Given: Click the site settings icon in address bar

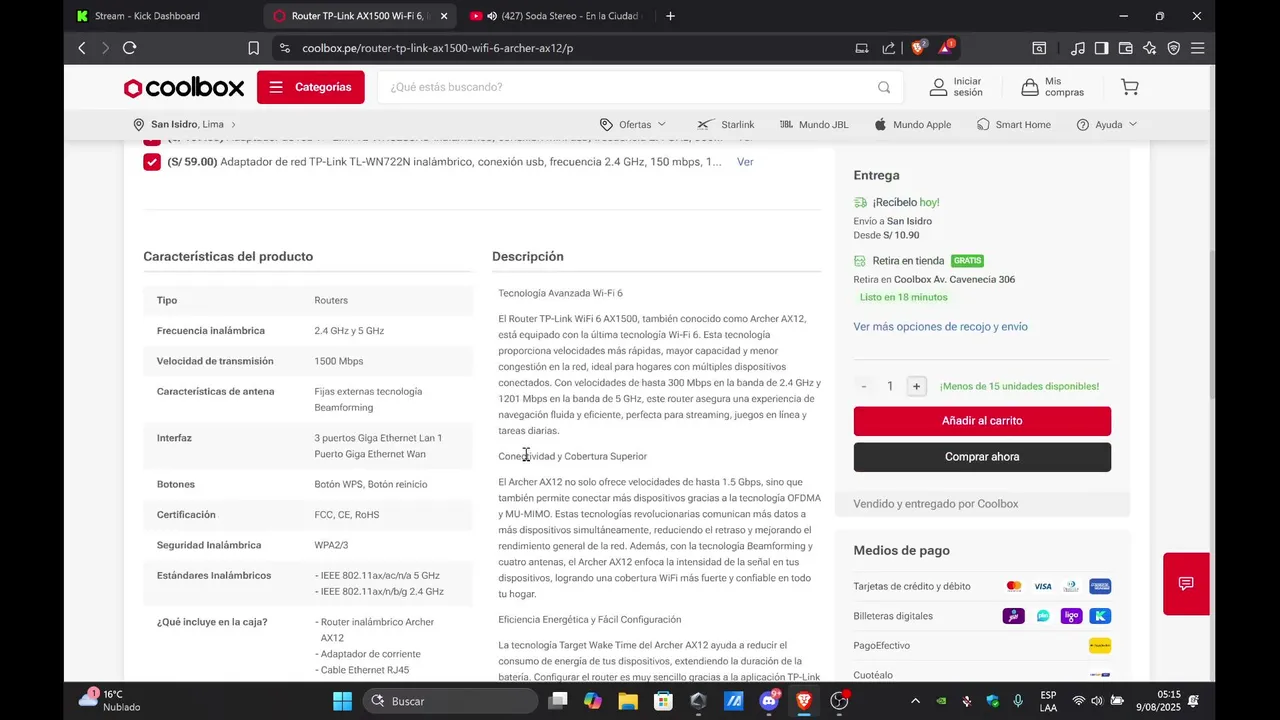Looking at the screenshot, I should pos(285,48).
